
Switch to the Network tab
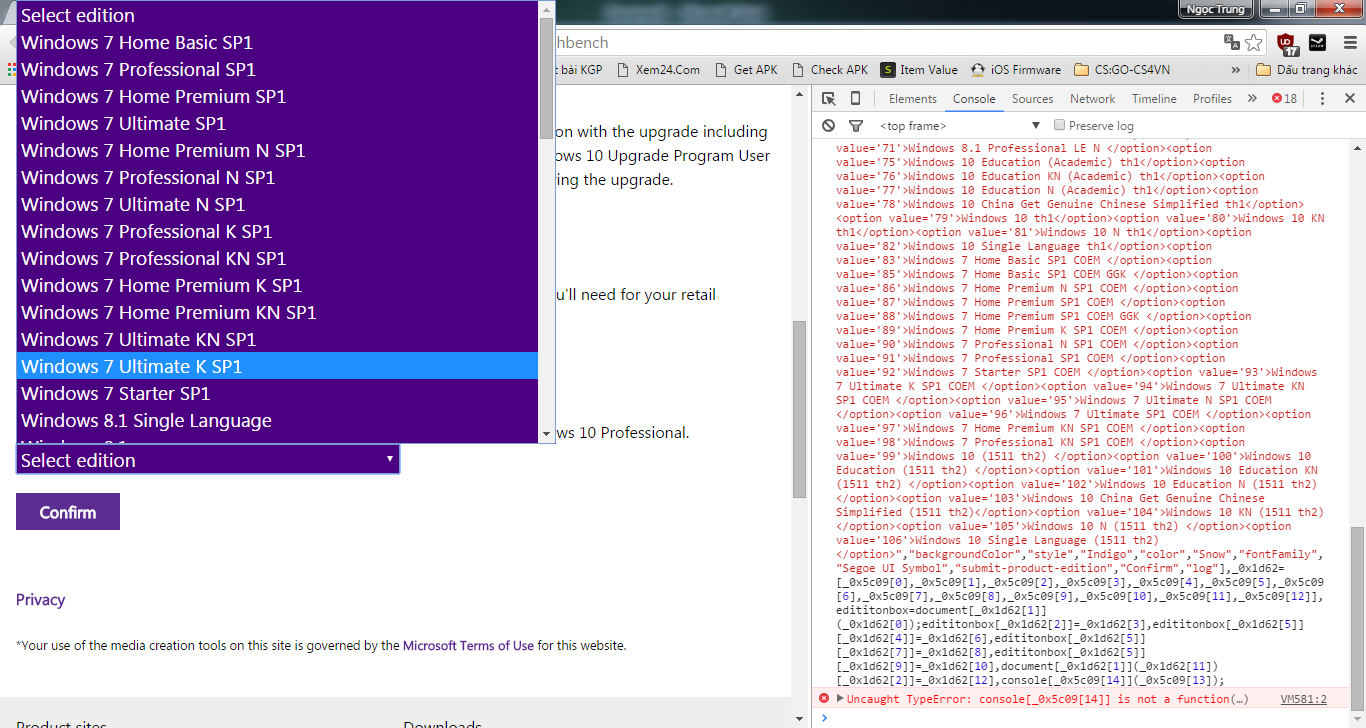coord(1092,98)
